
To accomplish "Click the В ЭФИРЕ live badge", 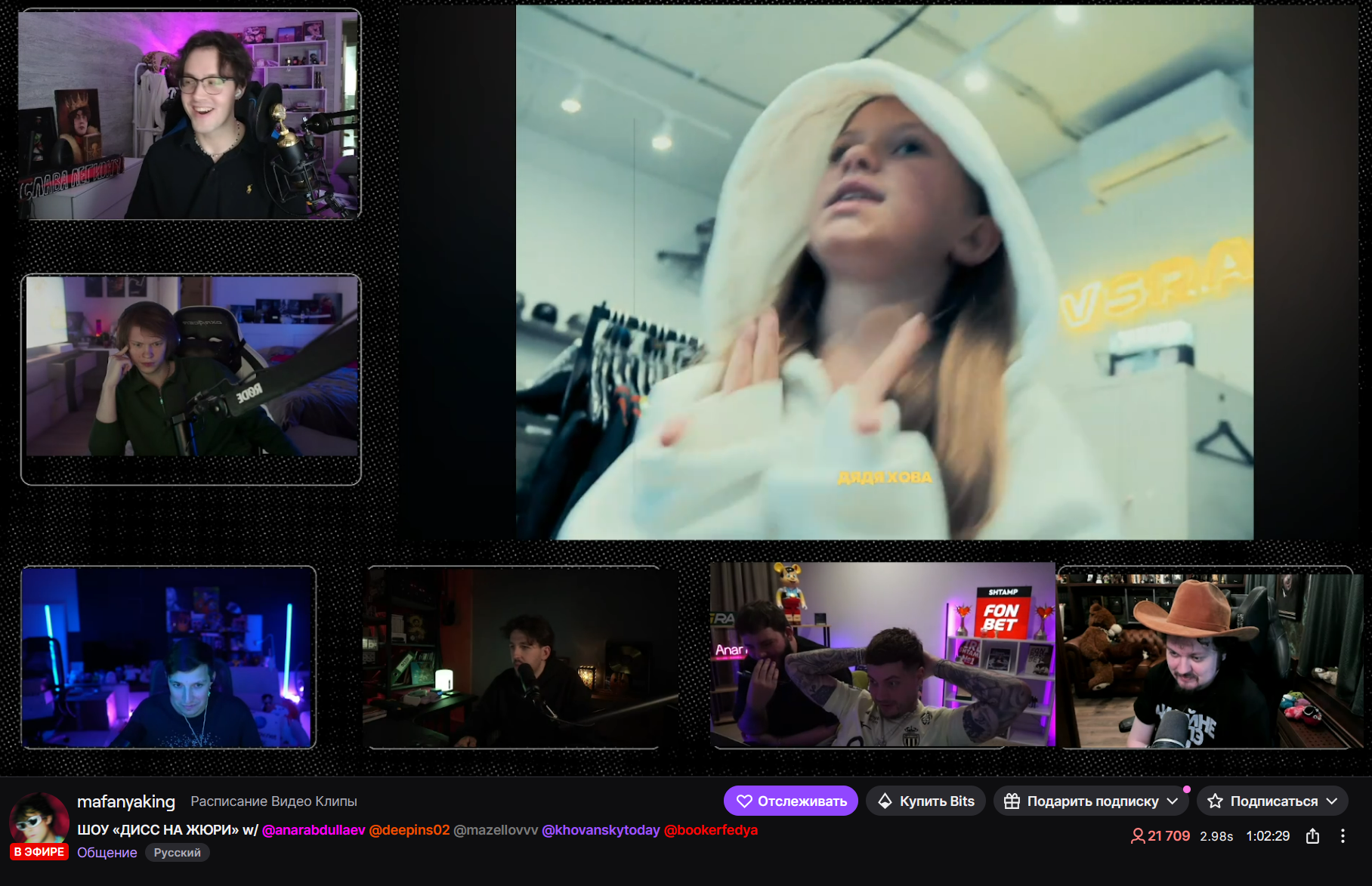I will (39, 852).
